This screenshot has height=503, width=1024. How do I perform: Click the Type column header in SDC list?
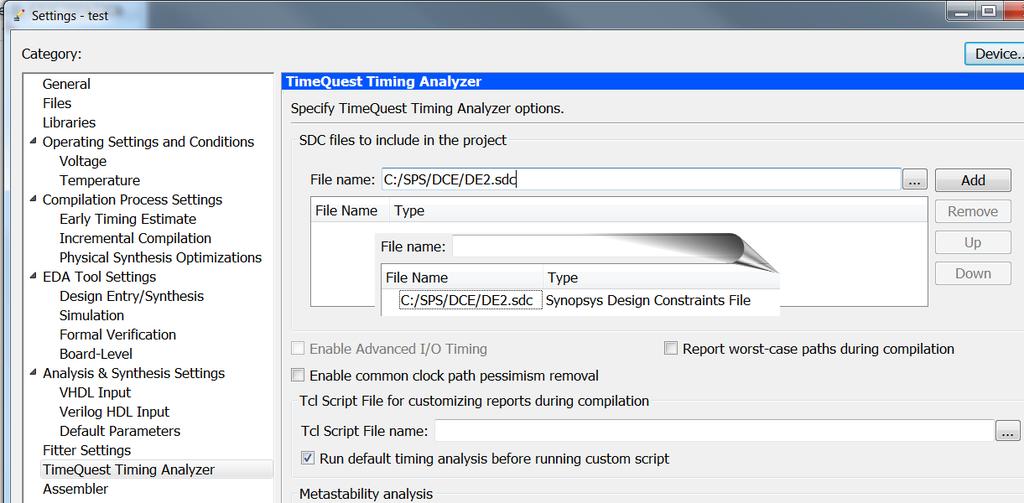pos(409,210)
